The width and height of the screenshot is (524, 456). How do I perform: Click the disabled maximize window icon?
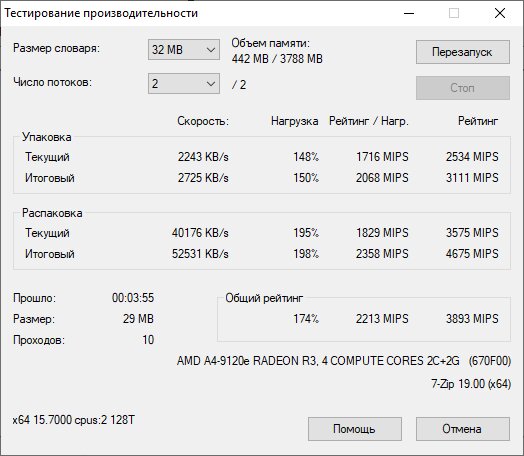(454, 13)
